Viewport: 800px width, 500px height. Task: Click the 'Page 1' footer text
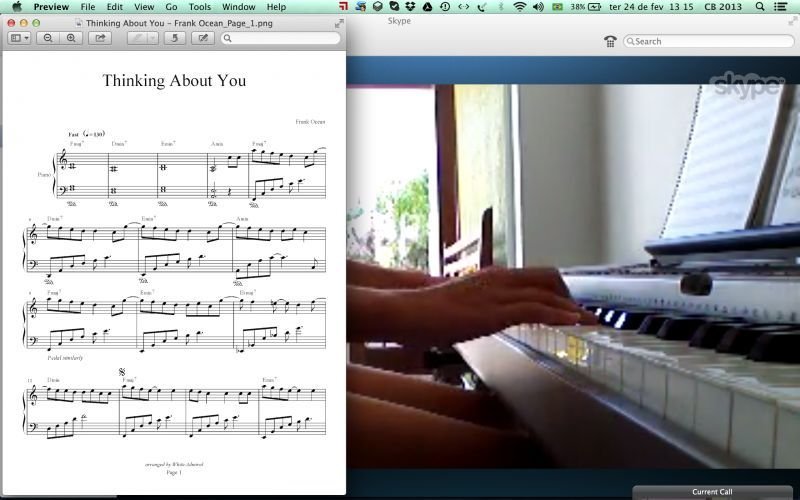pyautogui.click(x=174, y=472)
